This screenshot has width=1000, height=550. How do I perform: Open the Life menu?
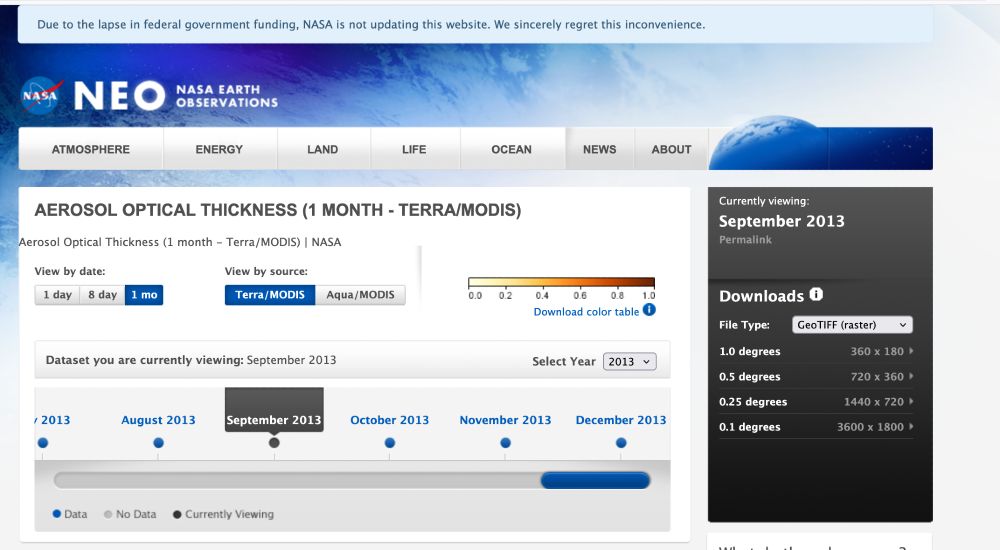(x=414, y=149)
